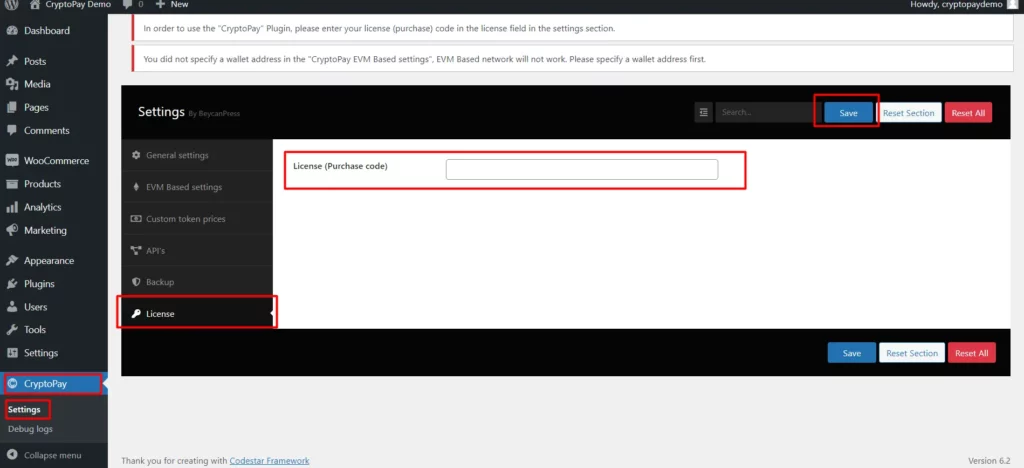This screenshot has width=1024, height=468.
Task: Click the plus New icon in admin bar
Action: coord(161,4)
